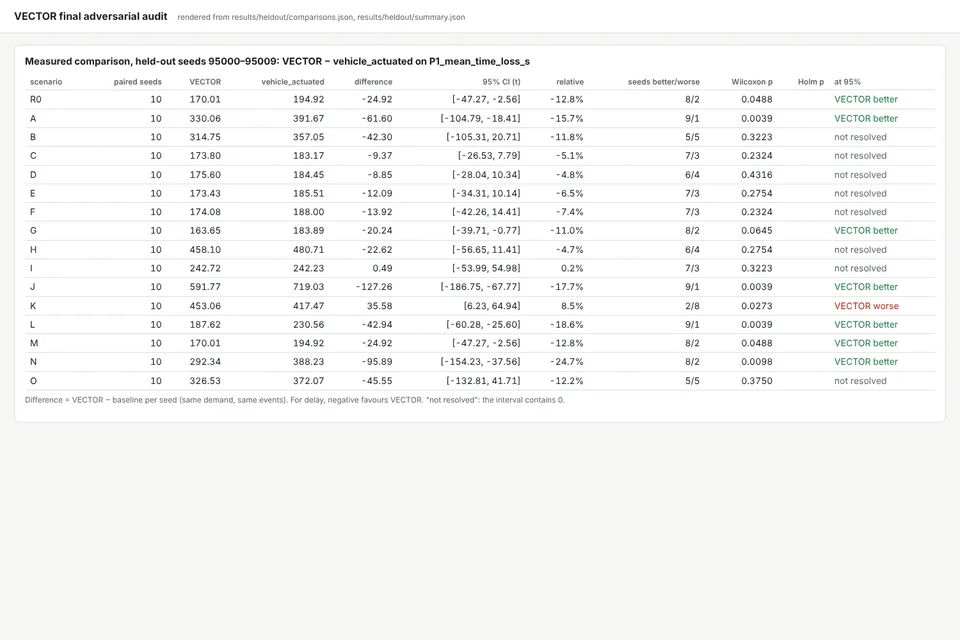Click the "185.51" vehicle_actuated value in row E

point(309,193)
